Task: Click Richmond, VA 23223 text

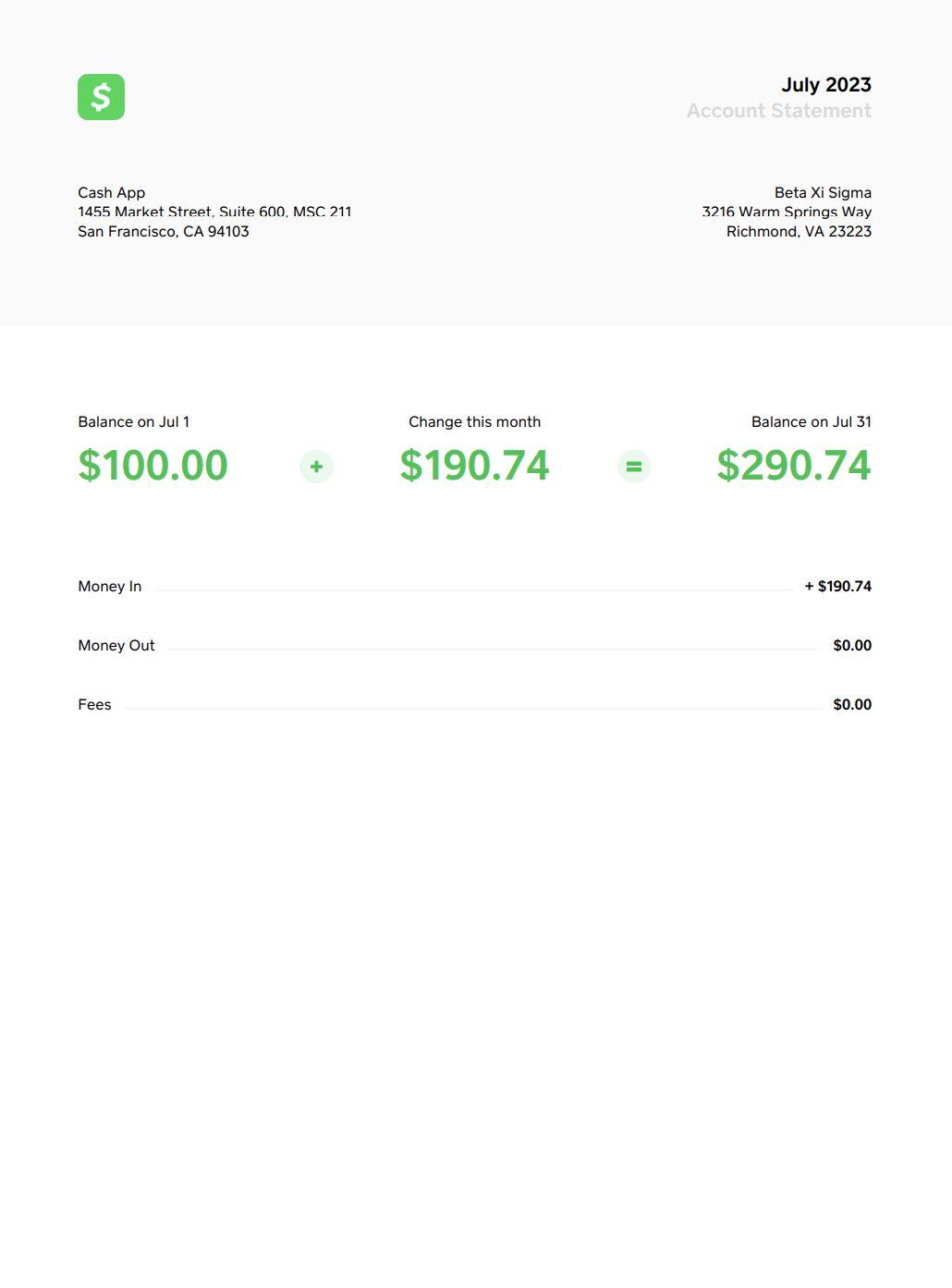Action: click(x=799, y=231)
